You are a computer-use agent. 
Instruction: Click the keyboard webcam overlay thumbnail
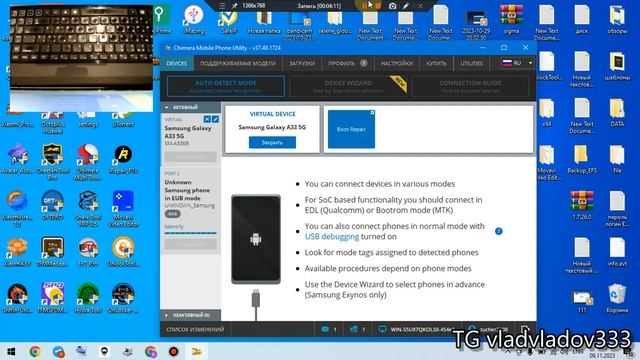tap(81, 57)
